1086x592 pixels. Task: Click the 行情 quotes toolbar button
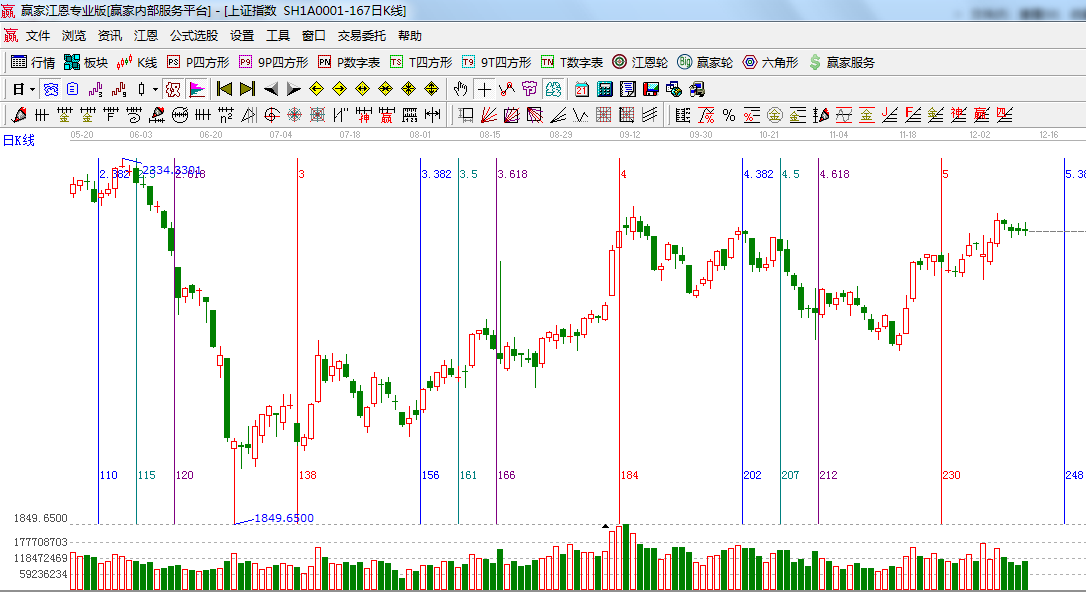pyautogui.click(x=33, y=62)
